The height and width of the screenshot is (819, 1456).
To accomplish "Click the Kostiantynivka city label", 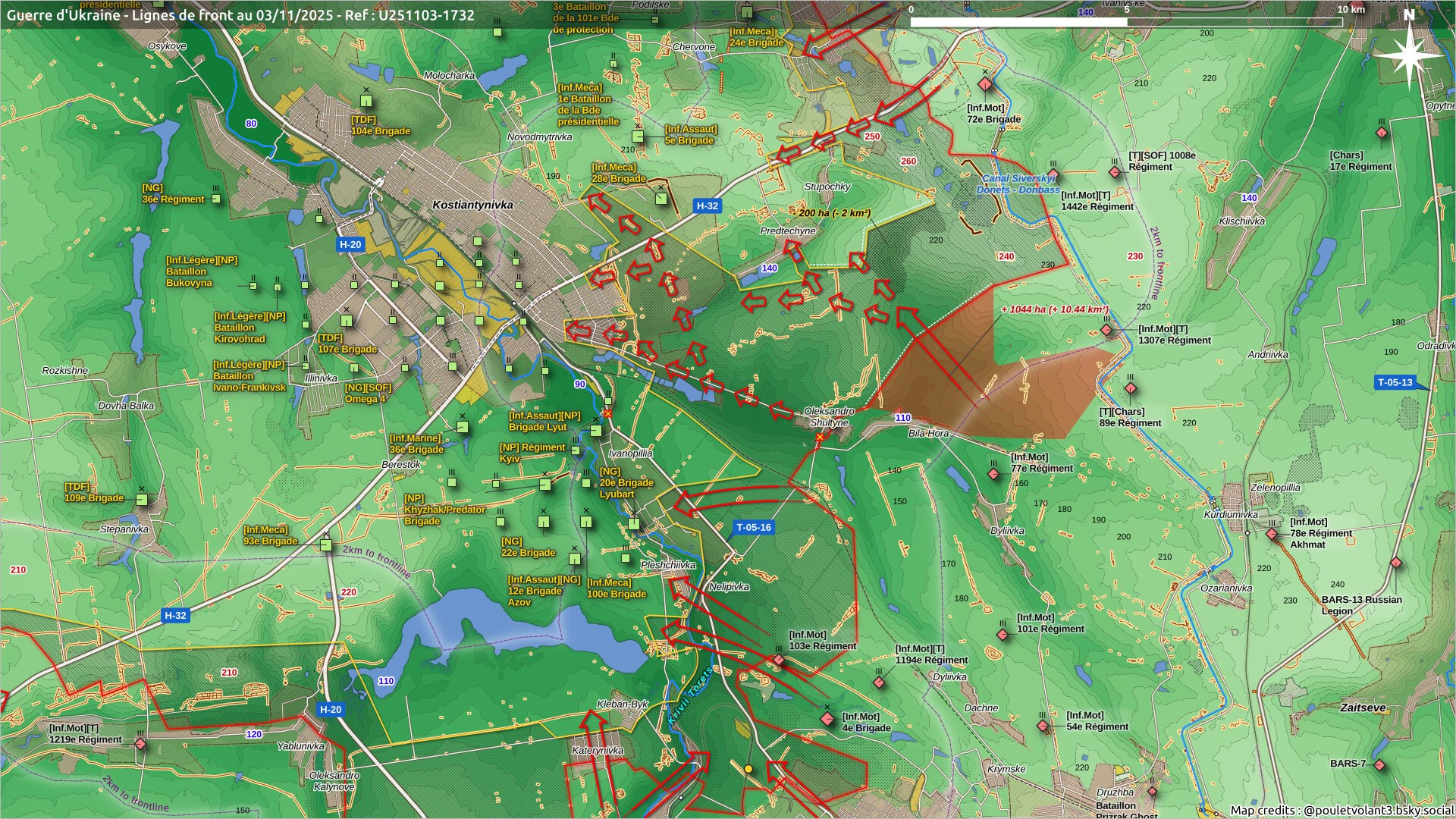I will (x=472, y=205).
